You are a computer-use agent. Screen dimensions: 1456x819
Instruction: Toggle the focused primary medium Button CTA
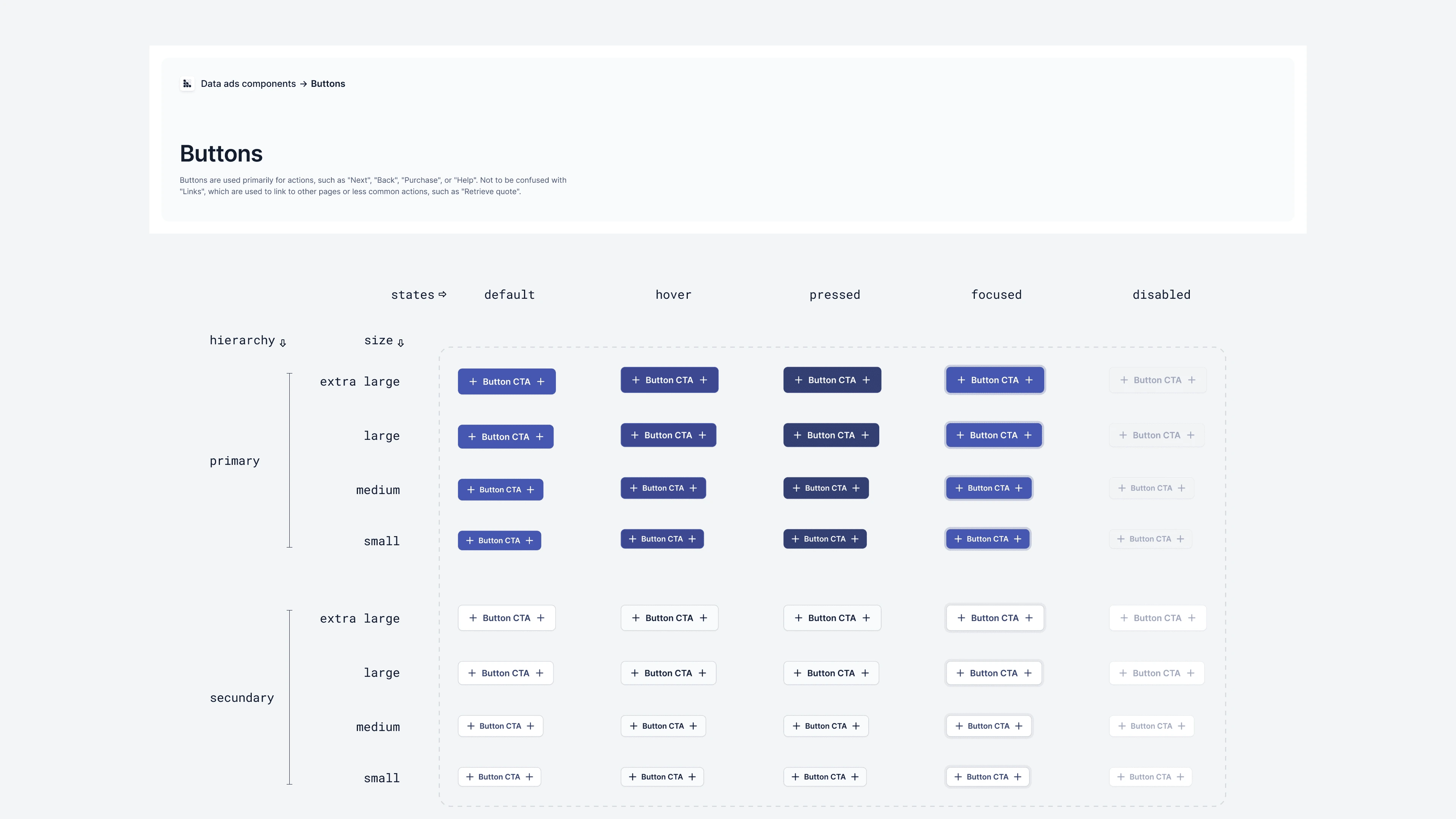pyautogui.click(x=988, y=488)
